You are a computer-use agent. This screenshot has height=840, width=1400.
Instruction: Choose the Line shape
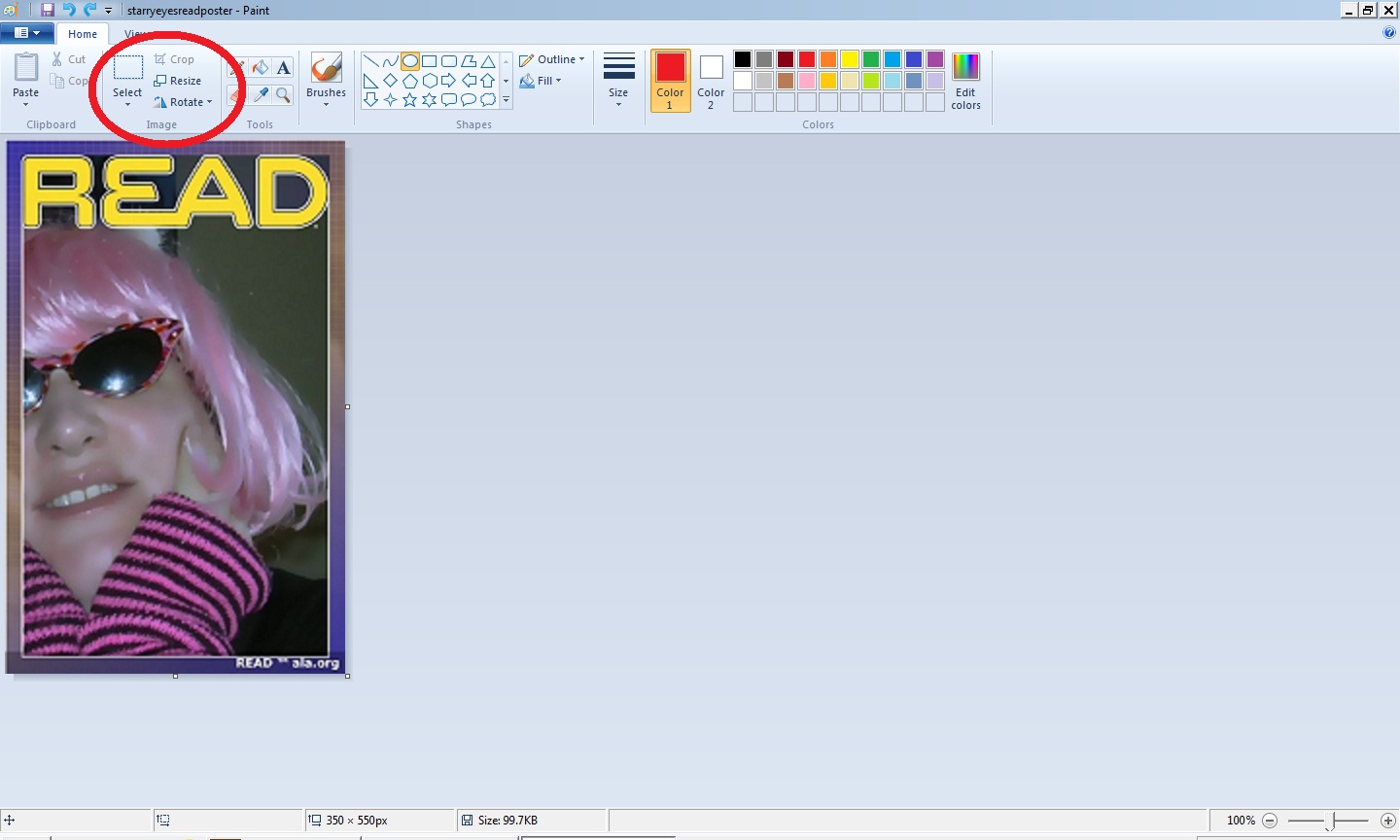tap(370, 61)
